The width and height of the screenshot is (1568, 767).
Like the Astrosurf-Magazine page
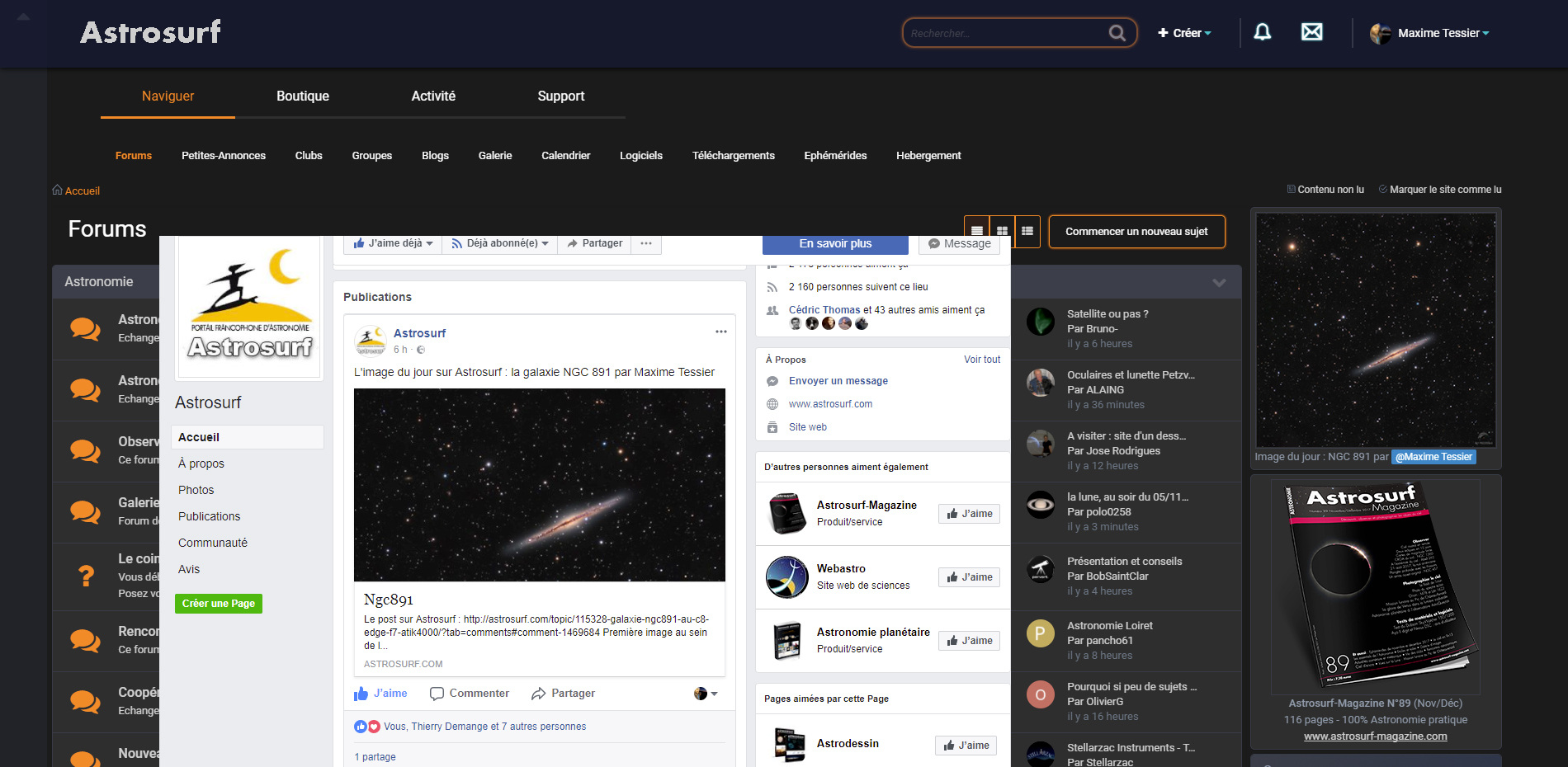click(969, 514)
